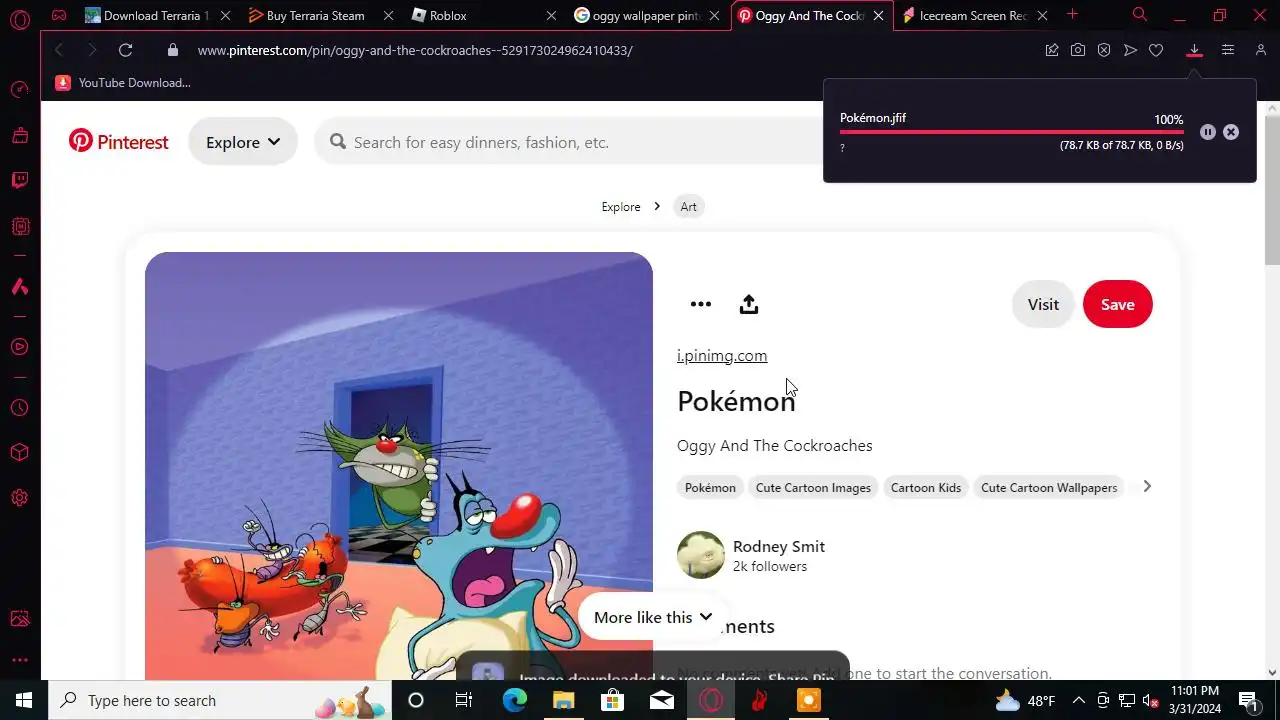Select Cute Cartoon Wallpapers tag
This screenshot has height=720, width=1280.
click(1049, 487)
